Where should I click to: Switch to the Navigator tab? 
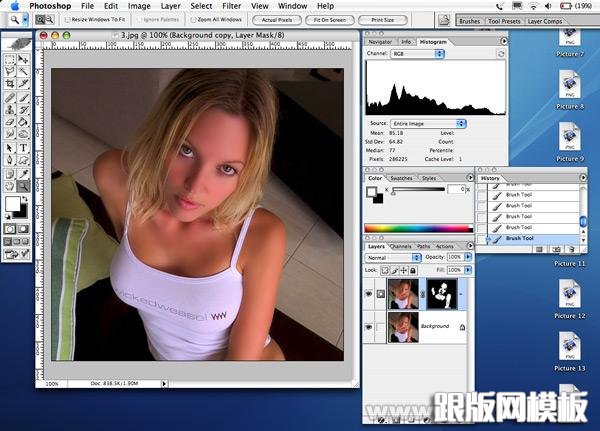(x=380, y=42)
